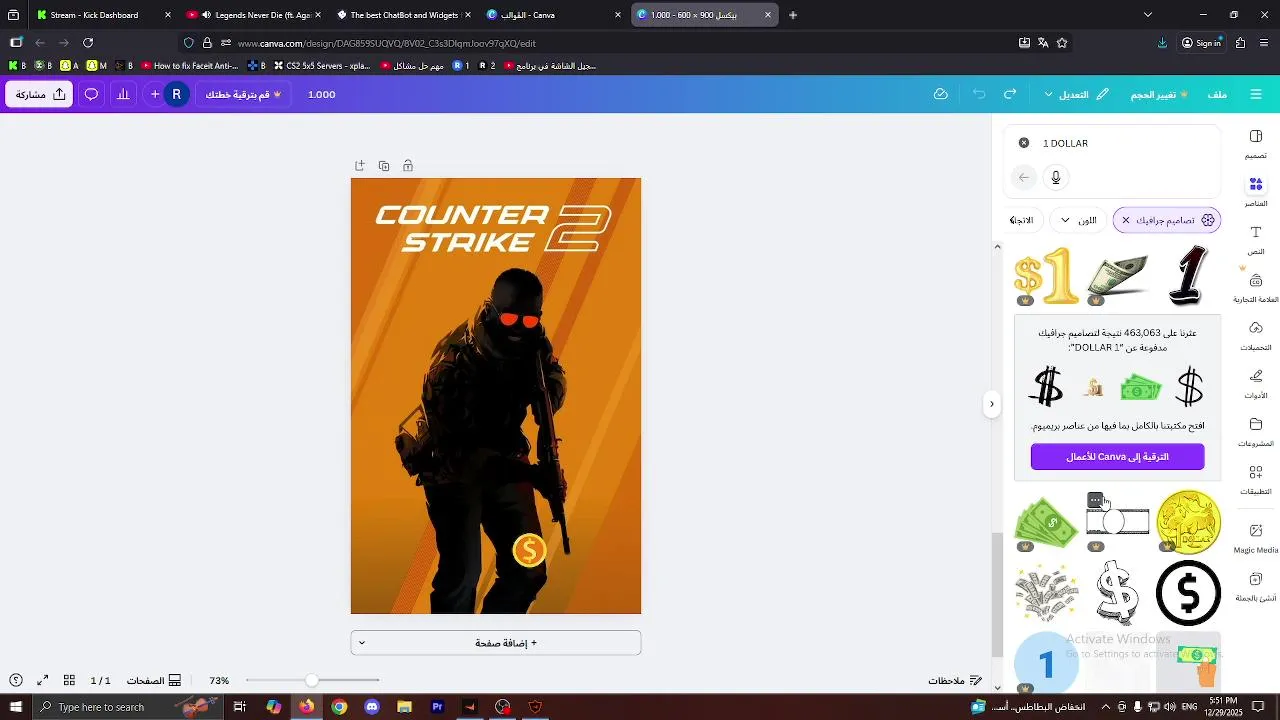The width and height of the screenshot is (1280, 720).
Task: Select the gold dollar coin on canvas
Action: [x=529, y=550]
